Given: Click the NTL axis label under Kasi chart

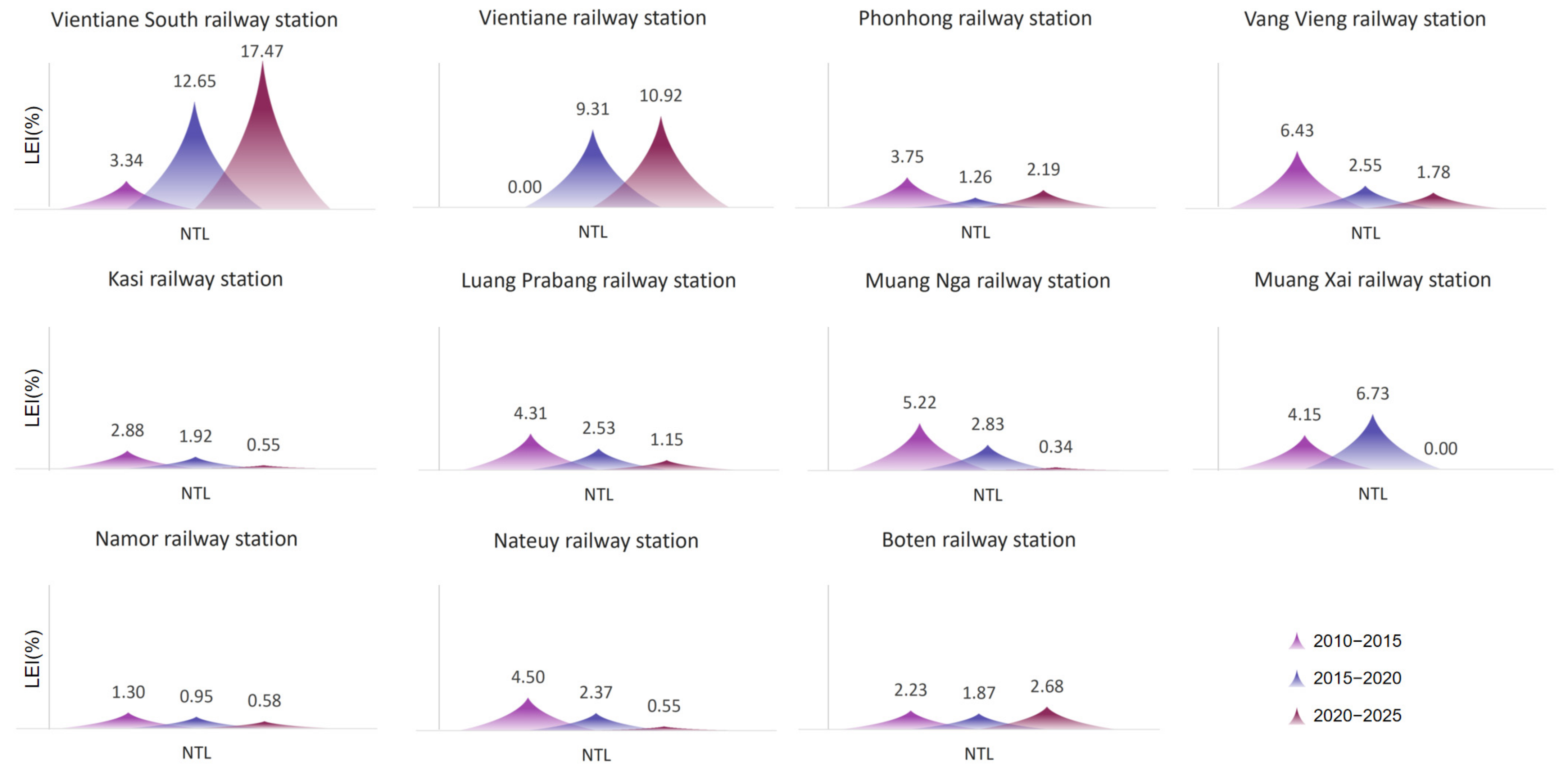Looking at the screenshot, I should click(x=195, y=493).
